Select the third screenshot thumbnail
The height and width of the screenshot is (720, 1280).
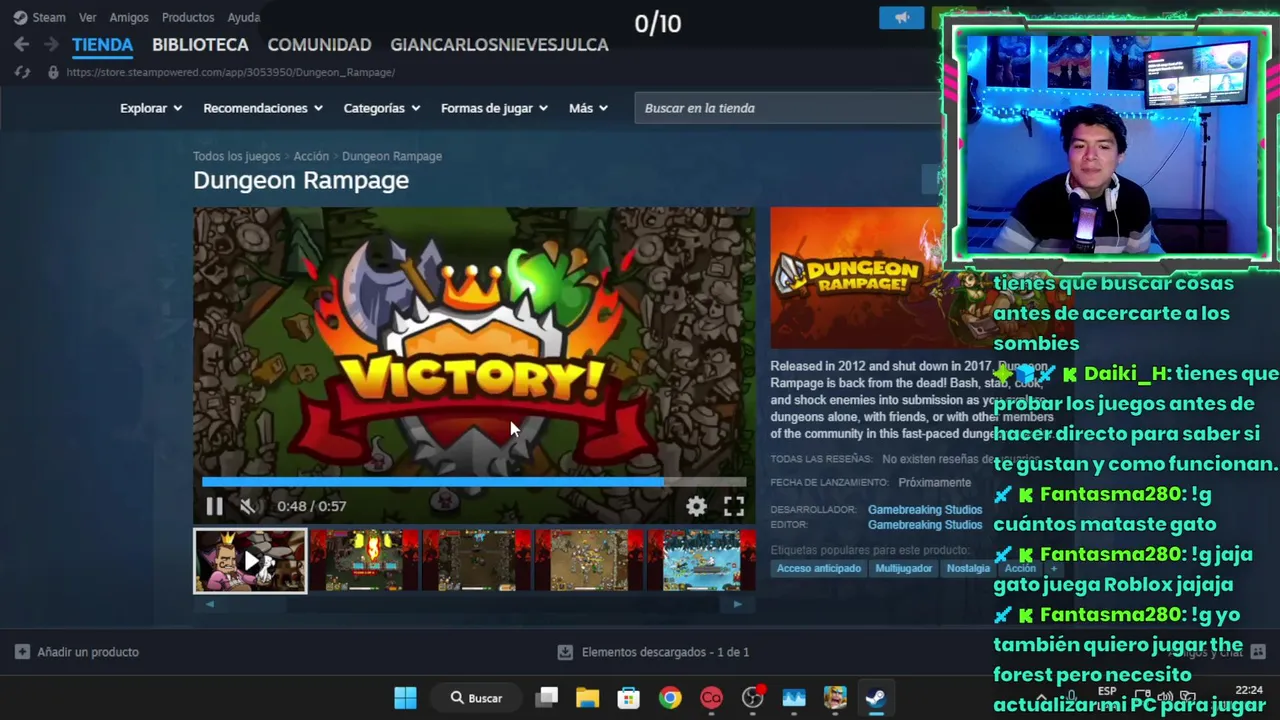pyautogui.click(x=477, y=561)
